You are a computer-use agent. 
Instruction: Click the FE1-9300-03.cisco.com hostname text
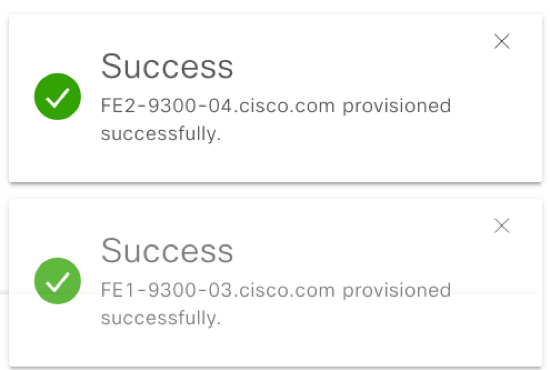(218, 290)
